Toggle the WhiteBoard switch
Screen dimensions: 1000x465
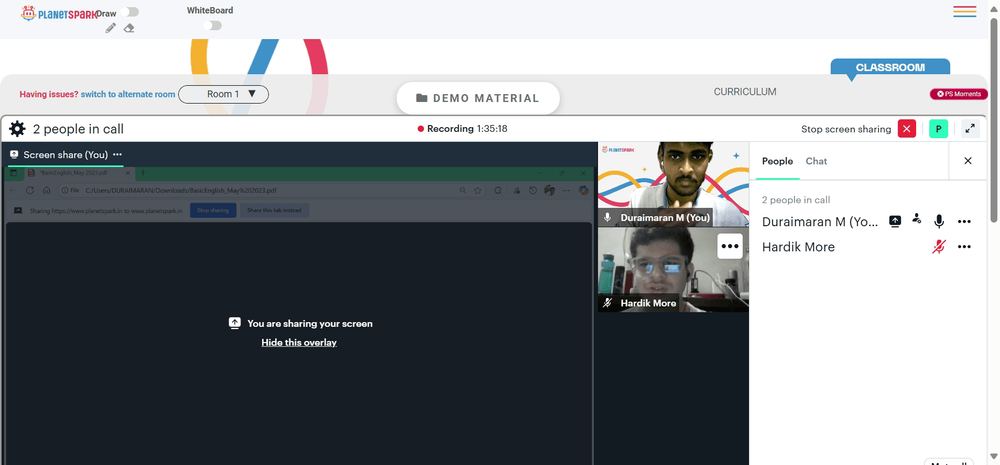[x=212, y=26]
